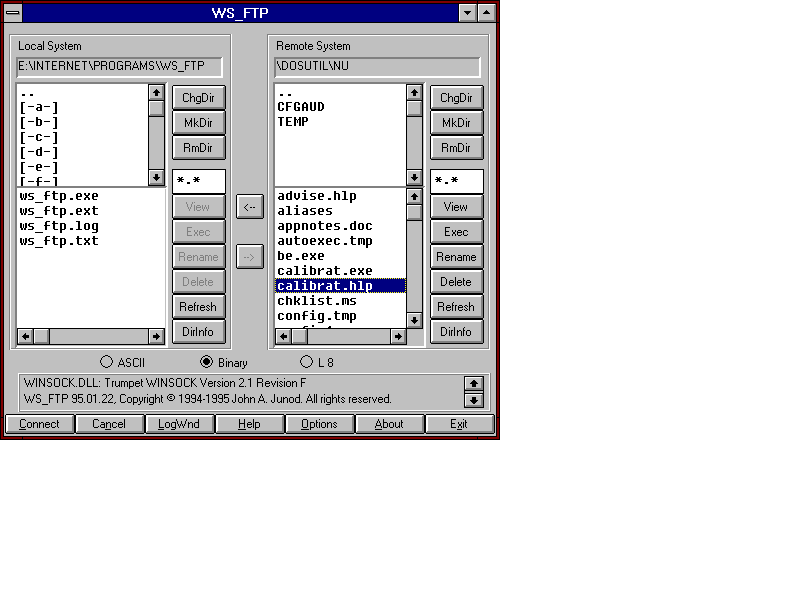800x600 pixels.
Task: Select Binary transfer mode
Action: (224, 362)
